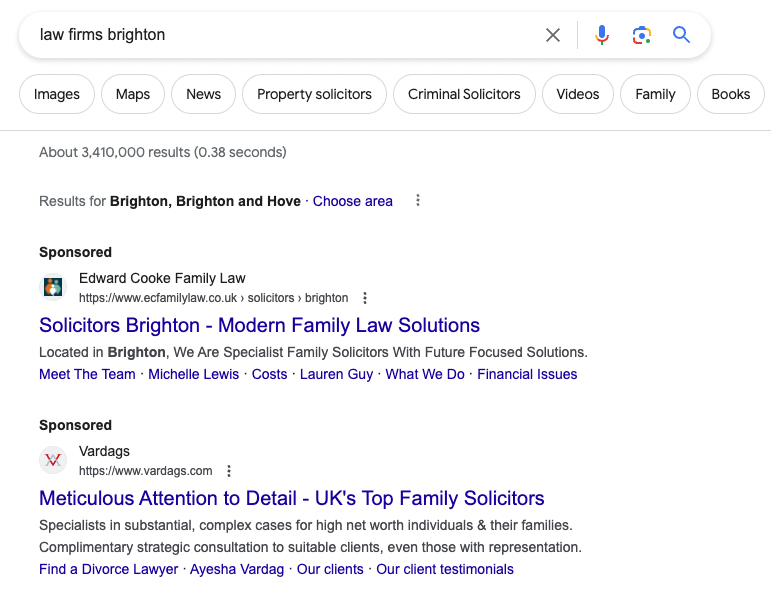771x607 pixels.
Task: Open 'Solicitors Brighton - Modern Family Law Solutions'
Action: pyautogui.click(x=259, y=325)
